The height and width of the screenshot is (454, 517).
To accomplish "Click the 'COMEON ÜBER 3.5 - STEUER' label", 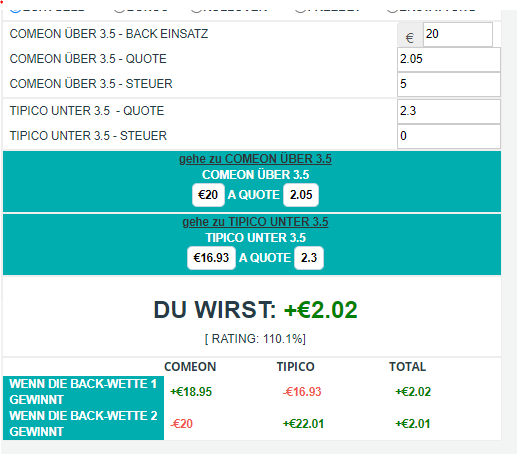I will click(91, 84).
